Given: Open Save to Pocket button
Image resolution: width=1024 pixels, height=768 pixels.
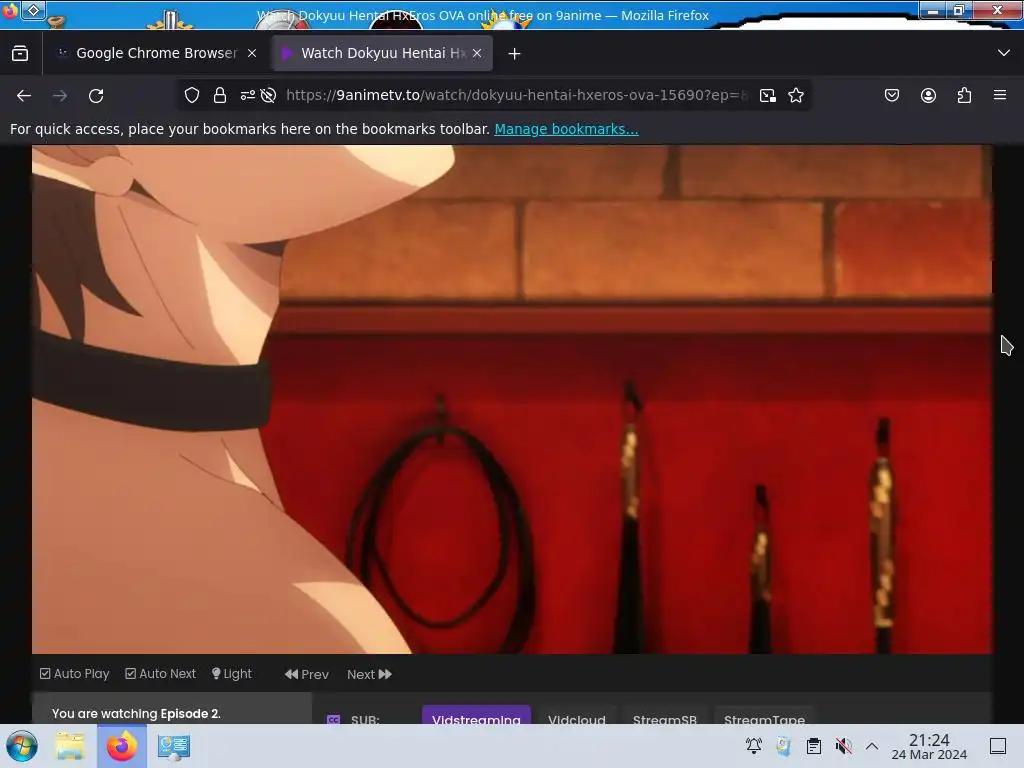Looking at the screenshot, I should coord(892,95).
